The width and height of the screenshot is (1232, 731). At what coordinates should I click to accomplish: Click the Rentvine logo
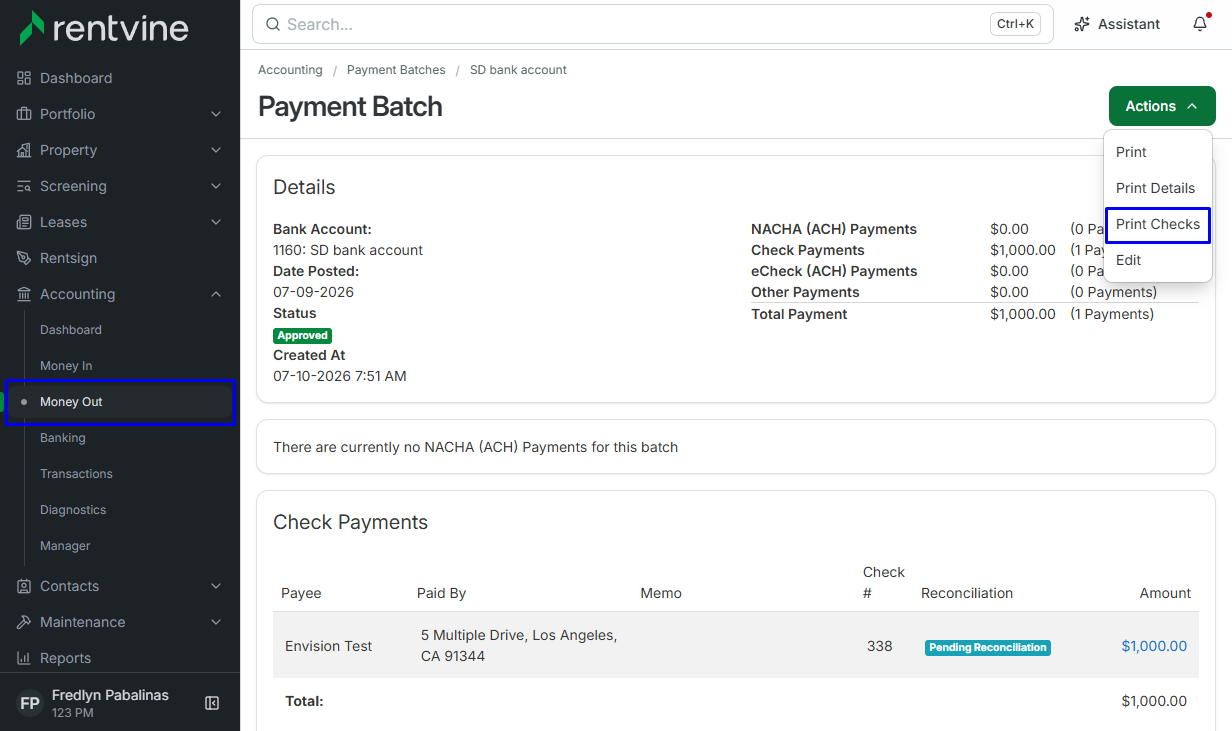104,27
